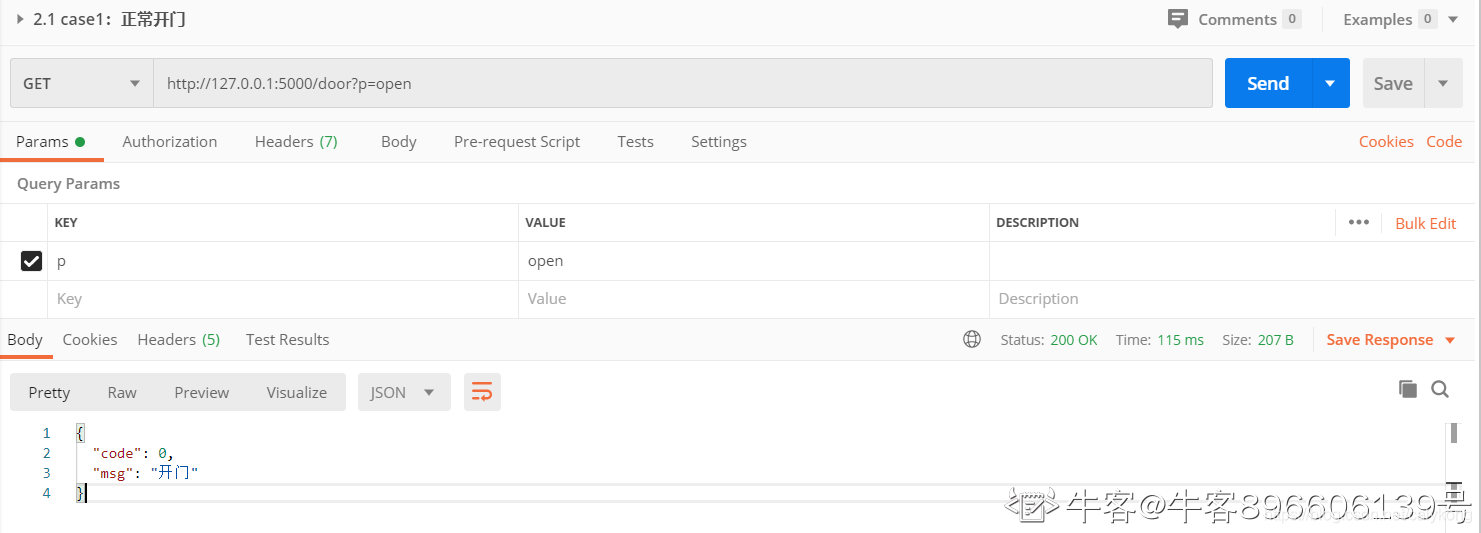The height and width of the screenshot is (533, 1481).
Task: Open the Cookies link
Action: click(x=1386, y=142)
